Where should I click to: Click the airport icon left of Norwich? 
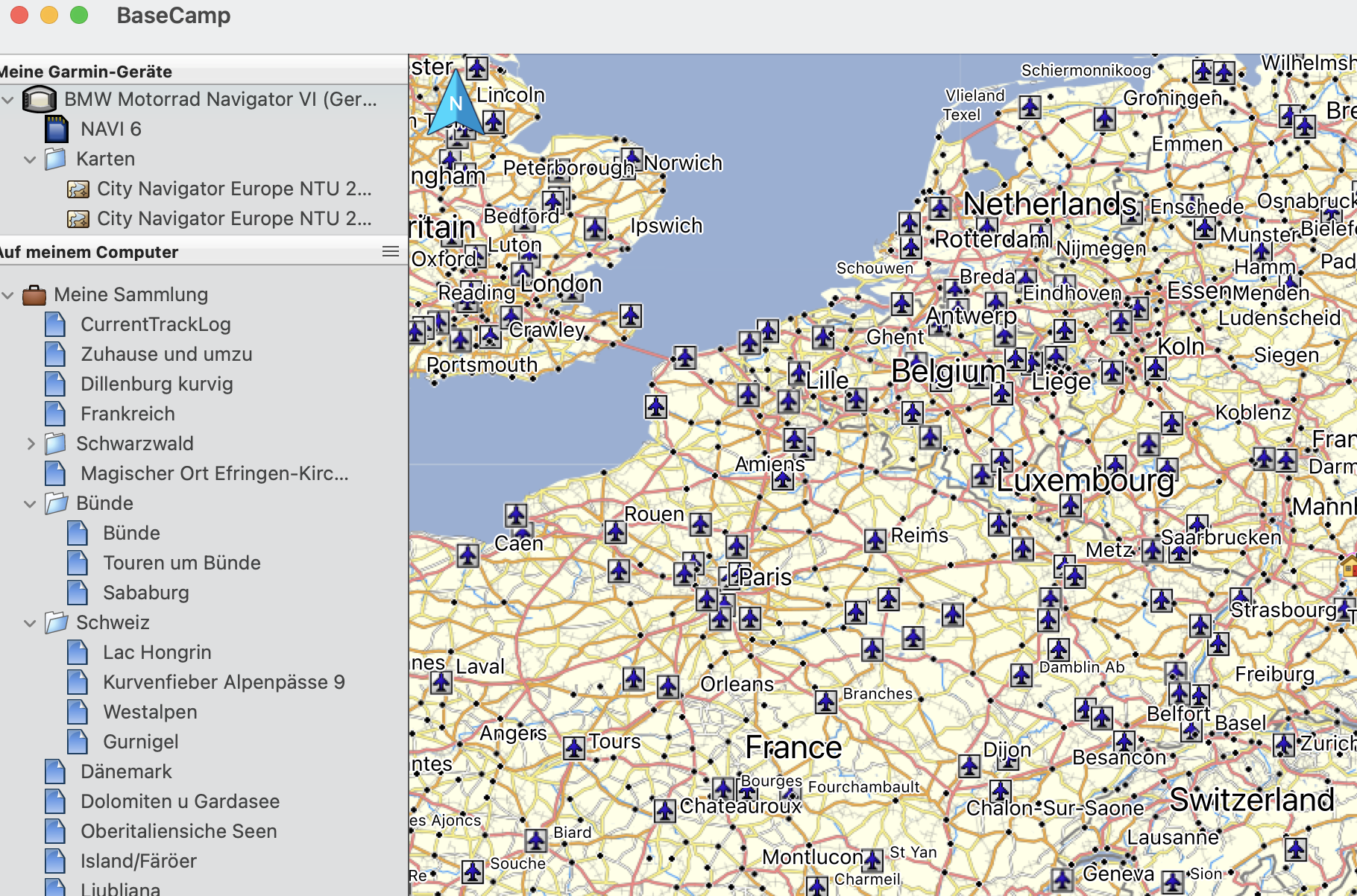point(632,157)
